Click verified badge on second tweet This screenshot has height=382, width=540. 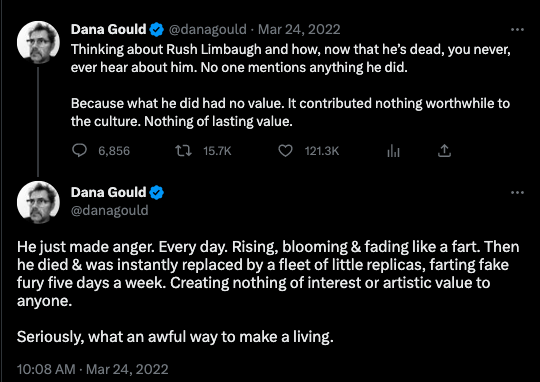(157, 193)
